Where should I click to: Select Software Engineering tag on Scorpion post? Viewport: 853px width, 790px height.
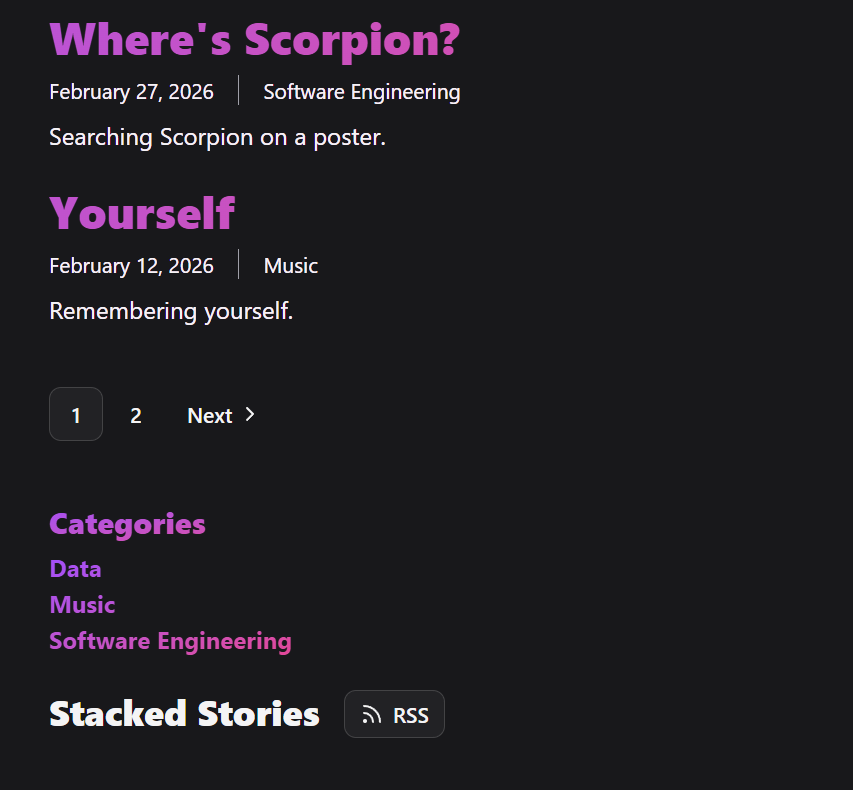click(362, 91)
